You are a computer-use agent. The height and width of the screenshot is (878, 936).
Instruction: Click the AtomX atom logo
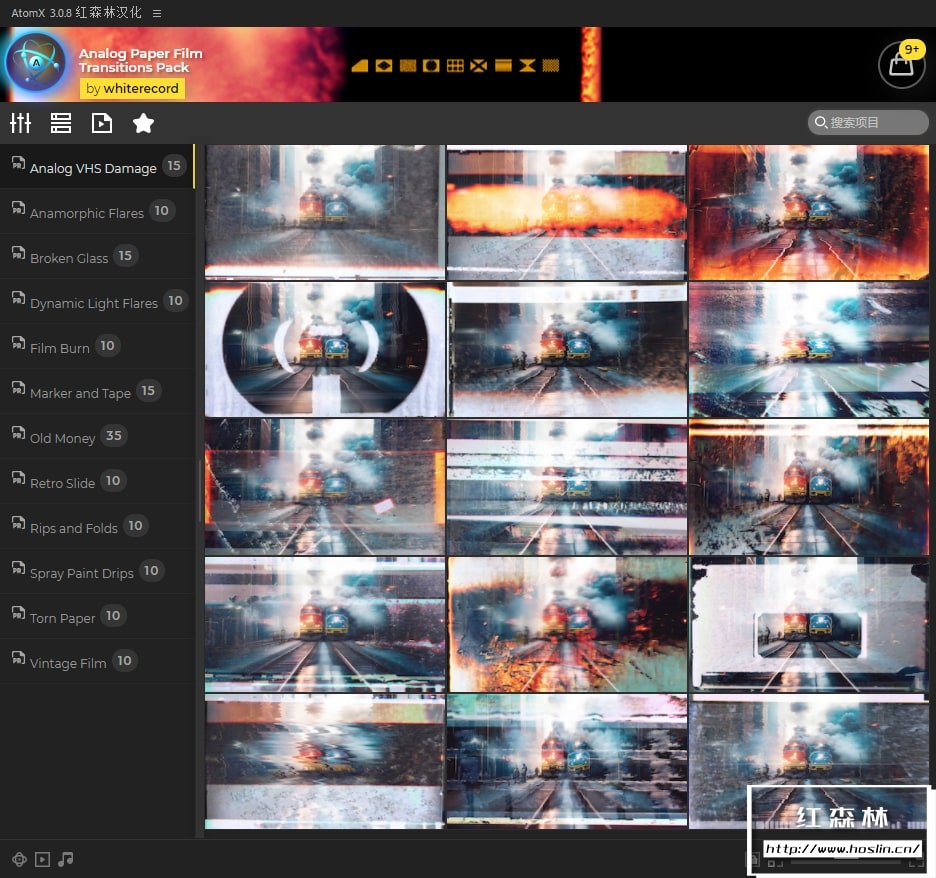click(36, 63)
